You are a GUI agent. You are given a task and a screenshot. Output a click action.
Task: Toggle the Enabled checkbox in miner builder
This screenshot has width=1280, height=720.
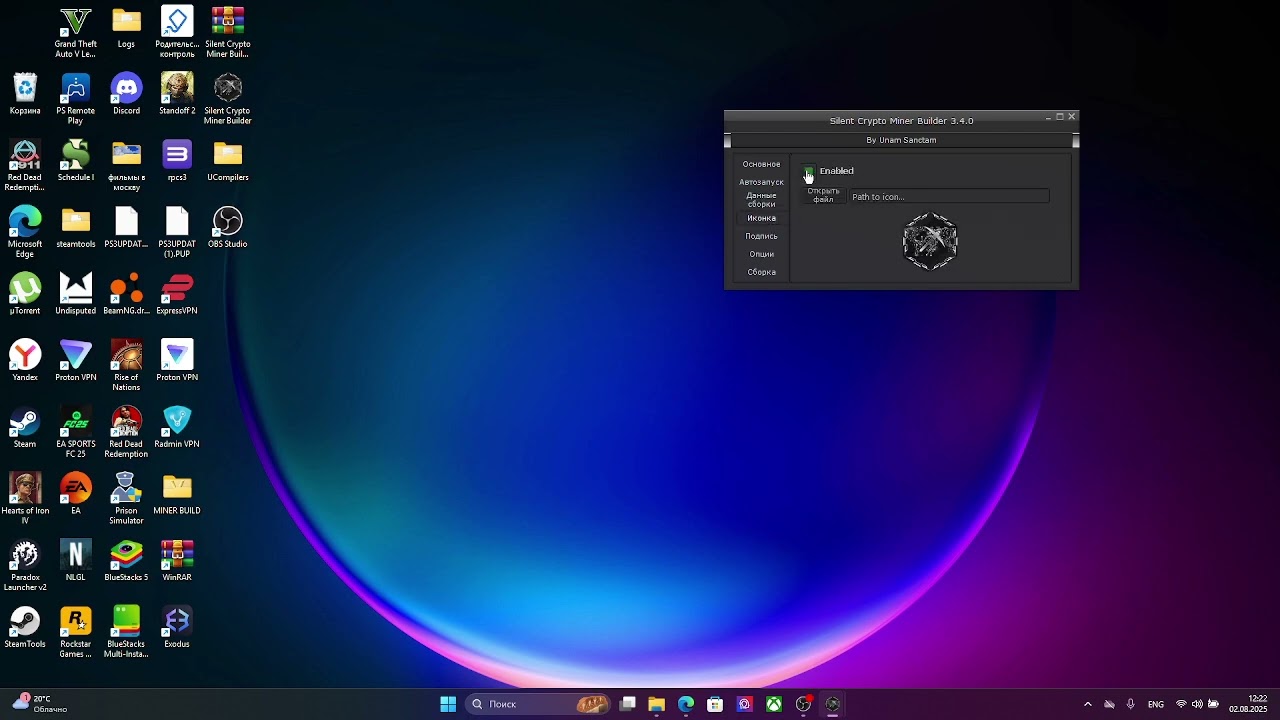tap(809, 171)
